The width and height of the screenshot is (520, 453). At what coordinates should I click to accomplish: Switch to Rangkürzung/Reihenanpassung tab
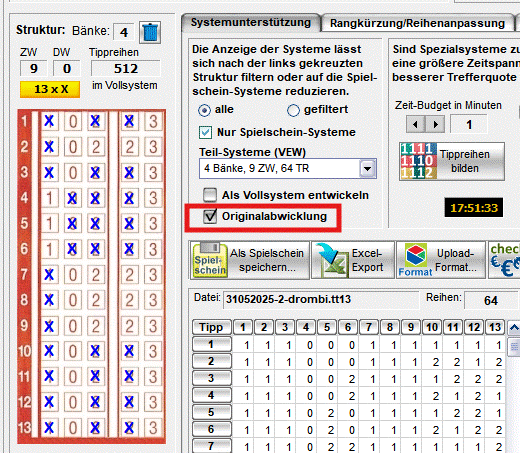pos(417,23)
